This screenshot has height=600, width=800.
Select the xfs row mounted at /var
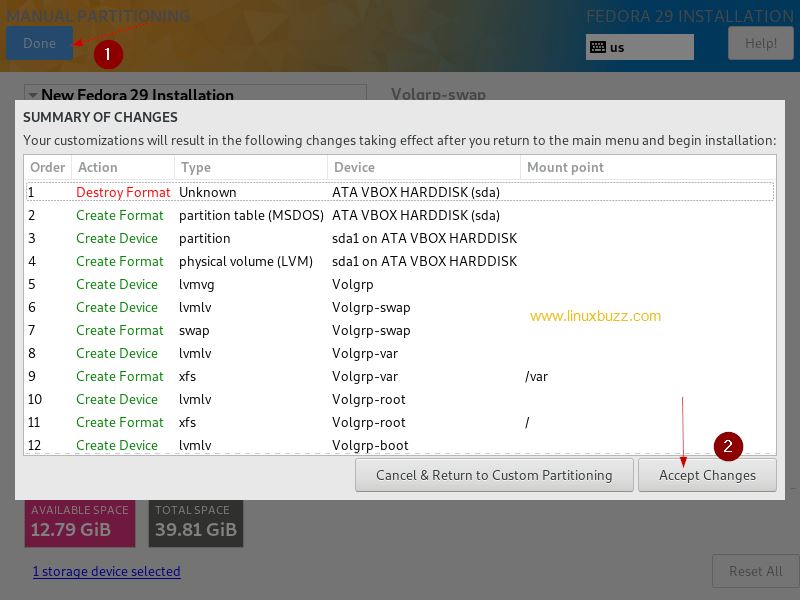pyautogui.click(x=400, y=376)
